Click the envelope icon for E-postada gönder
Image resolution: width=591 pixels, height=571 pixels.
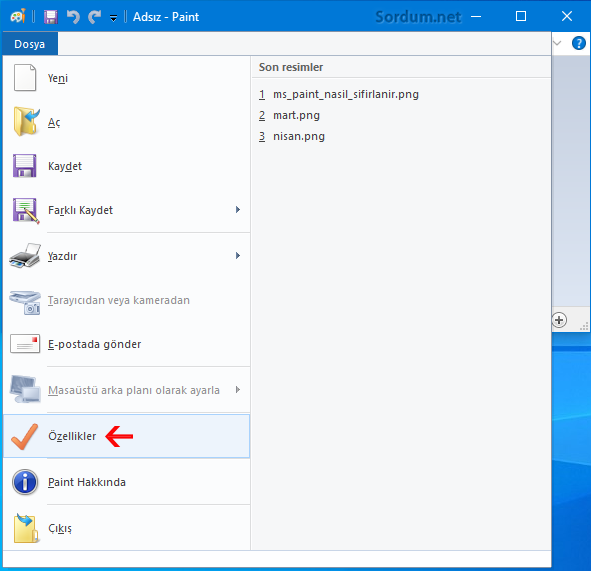tap(25, 343)
